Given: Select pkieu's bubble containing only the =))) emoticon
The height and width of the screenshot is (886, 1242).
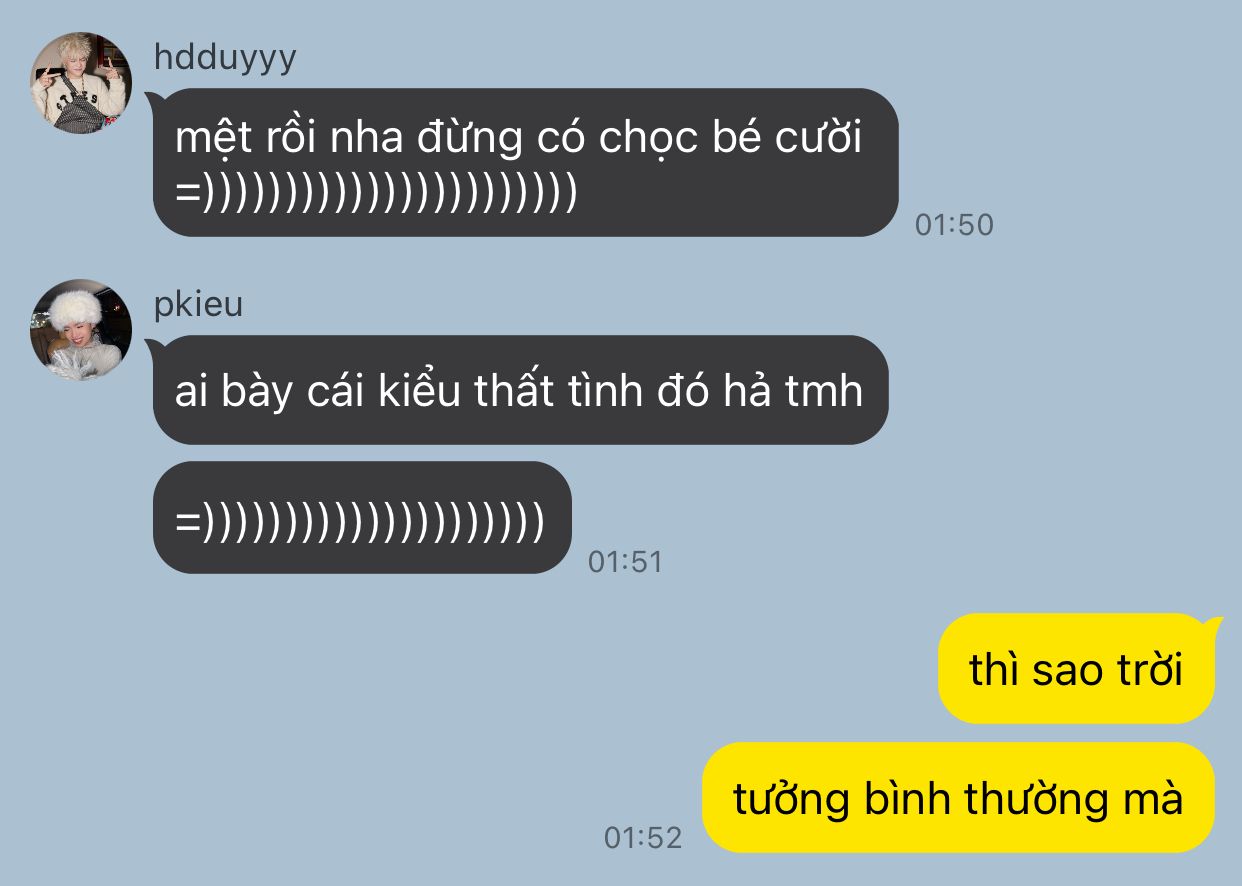Looking at the screenshot, I should coord(362,517).
